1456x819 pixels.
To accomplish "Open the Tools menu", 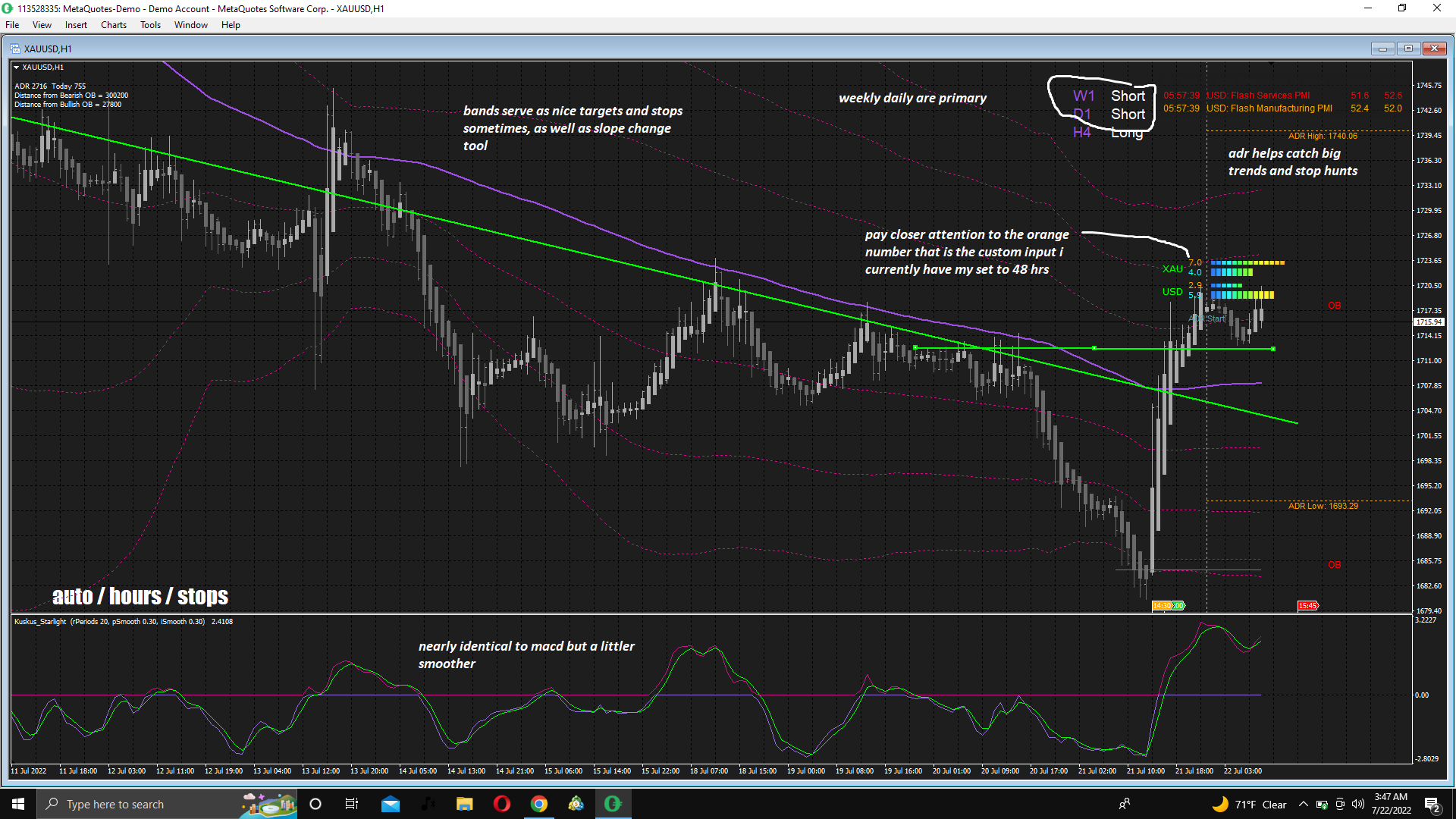I will click(x=150, y=25).
